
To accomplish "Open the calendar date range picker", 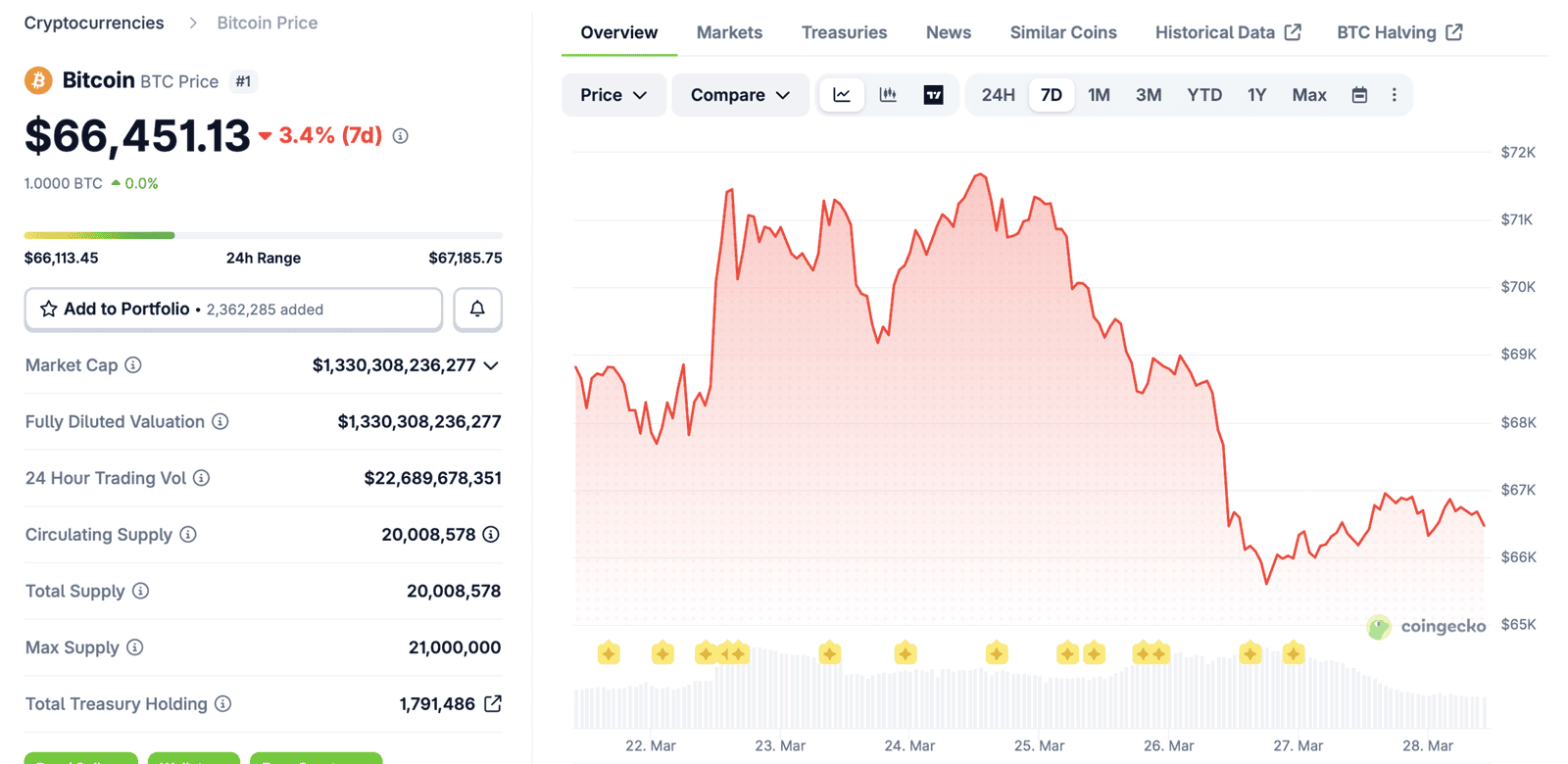I will (1359, 95).
